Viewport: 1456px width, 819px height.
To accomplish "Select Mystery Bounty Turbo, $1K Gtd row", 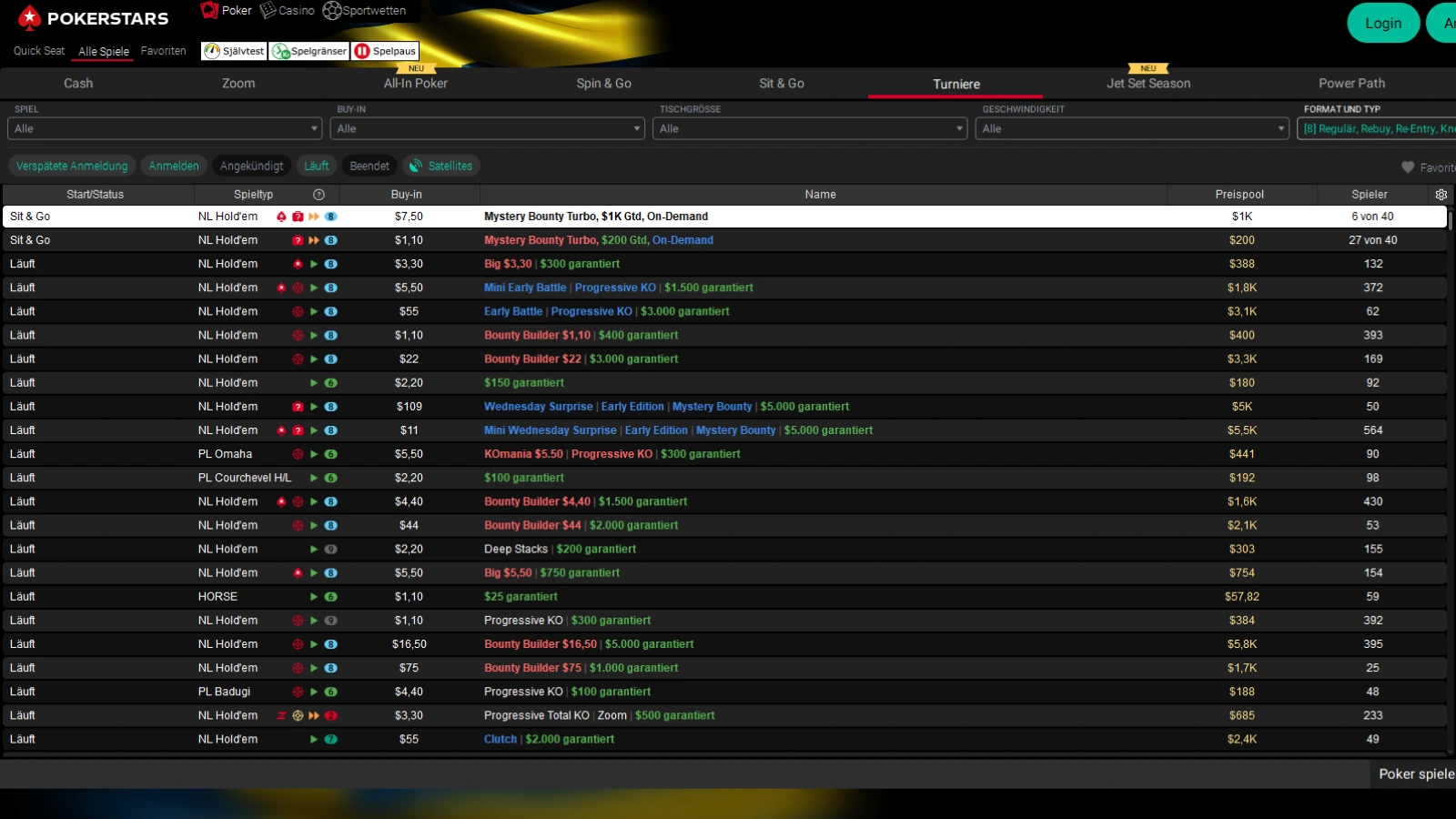I will tap(724, 217).
